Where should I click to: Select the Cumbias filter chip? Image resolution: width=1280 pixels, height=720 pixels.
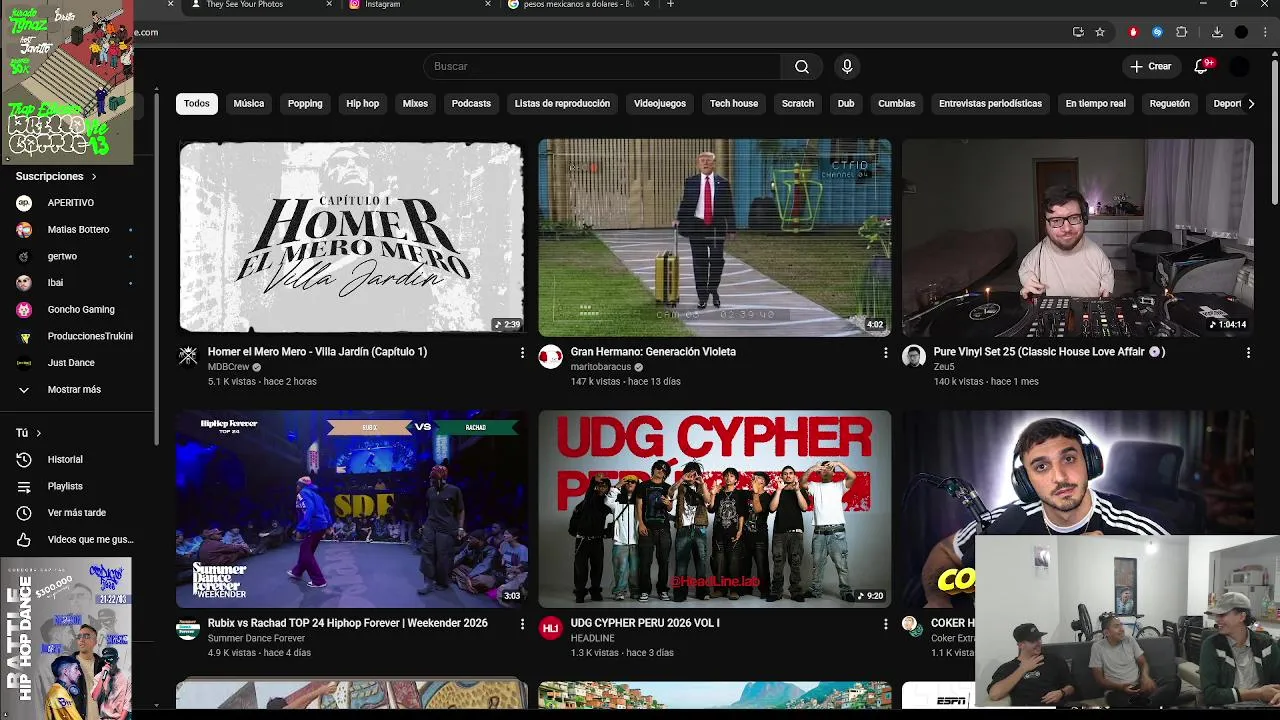[x=897, y=104]
